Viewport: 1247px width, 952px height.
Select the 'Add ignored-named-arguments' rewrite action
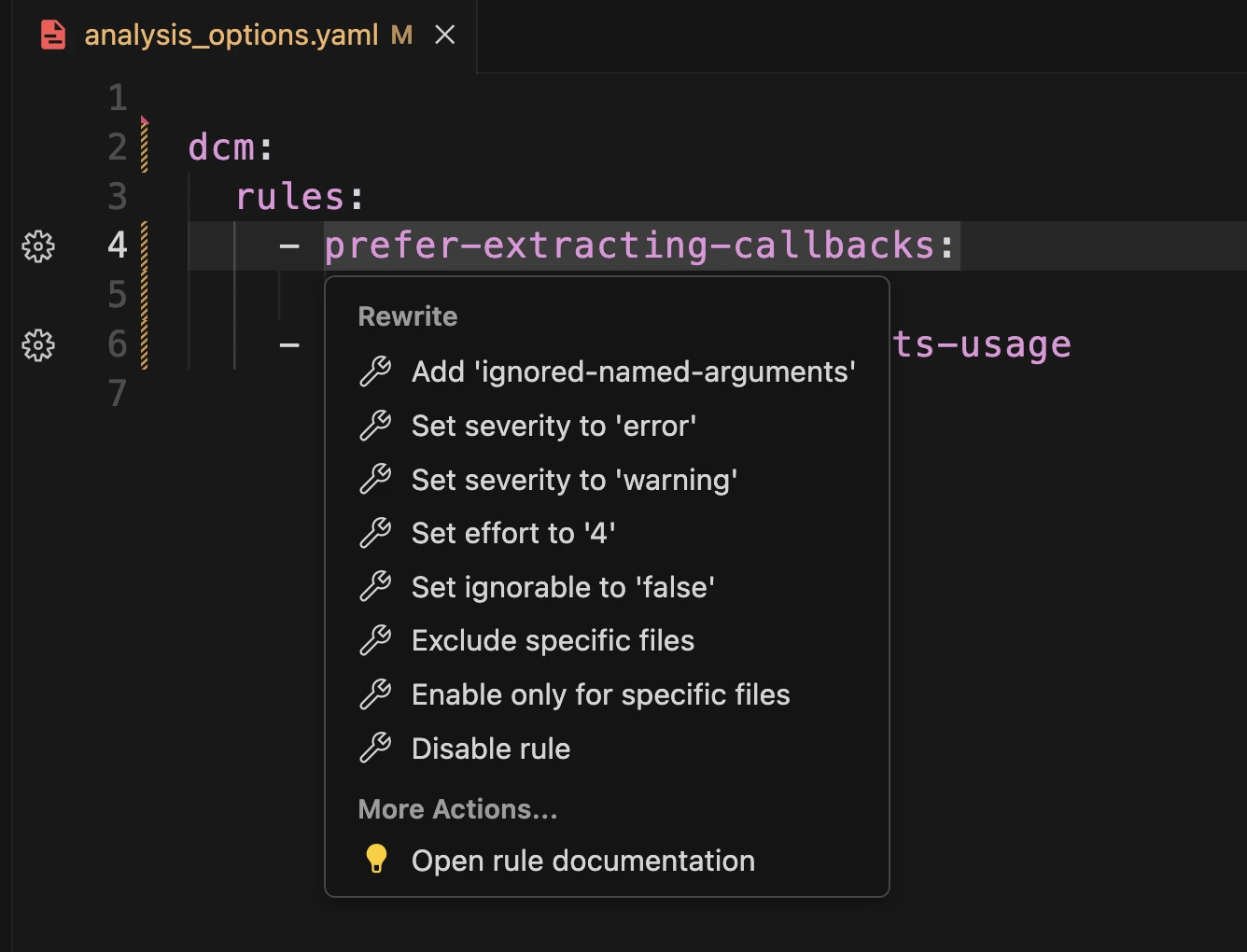633,371
